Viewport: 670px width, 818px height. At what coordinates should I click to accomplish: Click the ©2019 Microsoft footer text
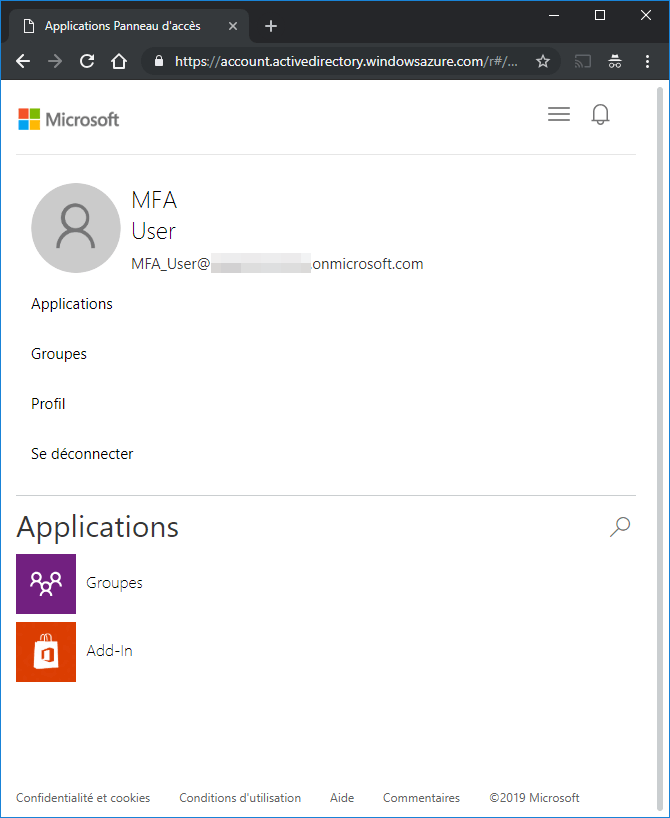click(534, 798)
